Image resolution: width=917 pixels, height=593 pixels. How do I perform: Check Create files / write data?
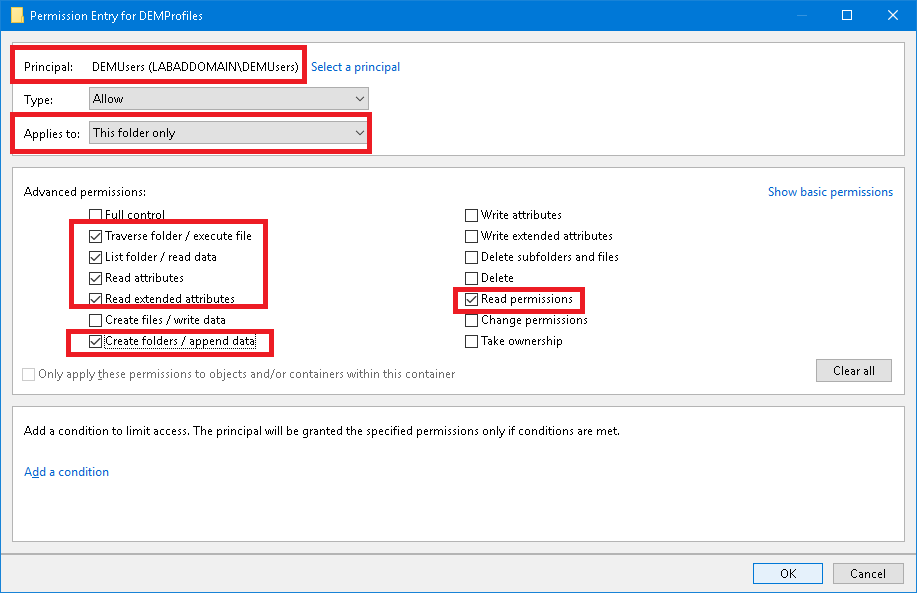95,320
